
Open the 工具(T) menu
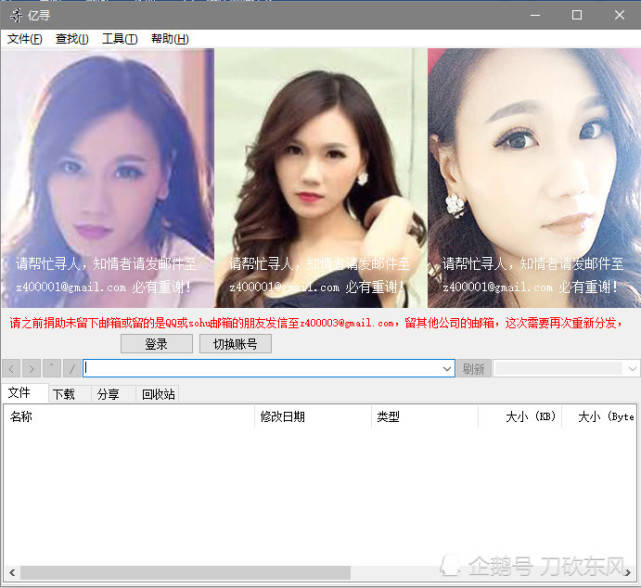click(x=119, y=39)
